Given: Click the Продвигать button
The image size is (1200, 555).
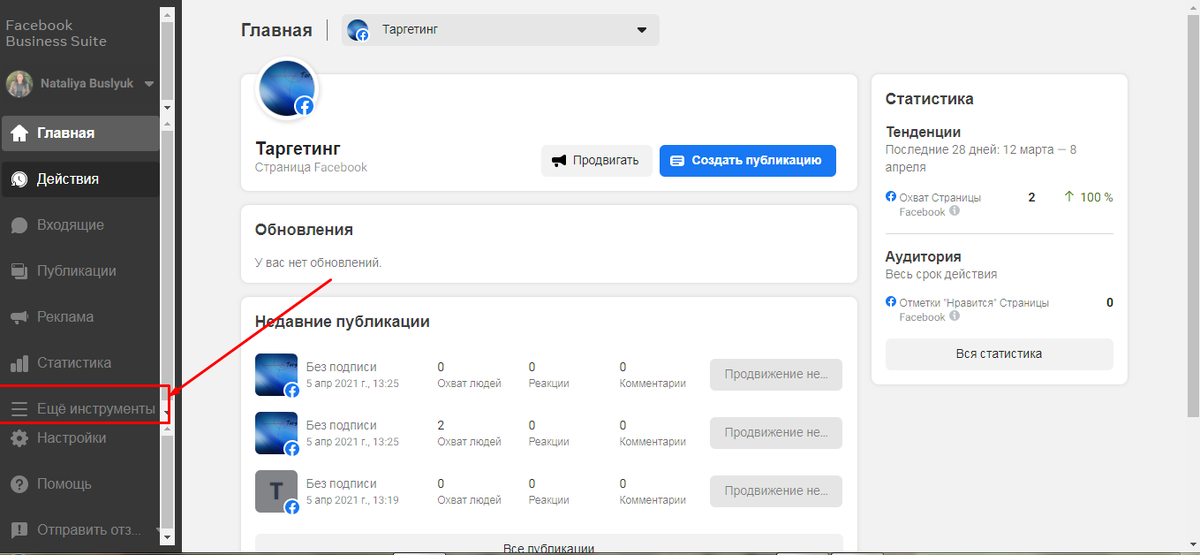Looking at the screenshot, I should pyautogui.click(x=597, y=160).
